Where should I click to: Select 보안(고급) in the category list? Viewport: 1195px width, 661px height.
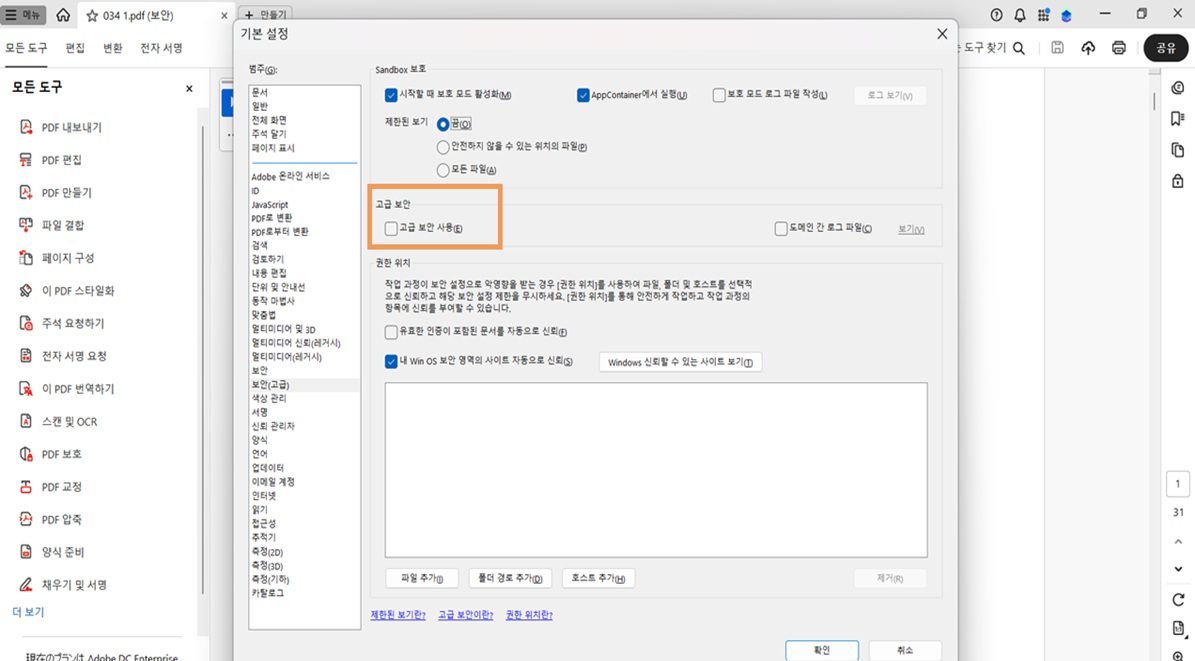271,385
